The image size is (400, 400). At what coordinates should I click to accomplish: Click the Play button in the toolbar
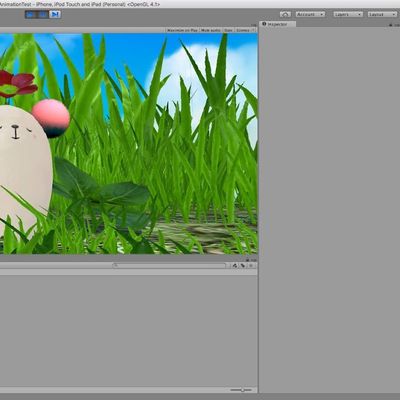click(x=30, y=14)
